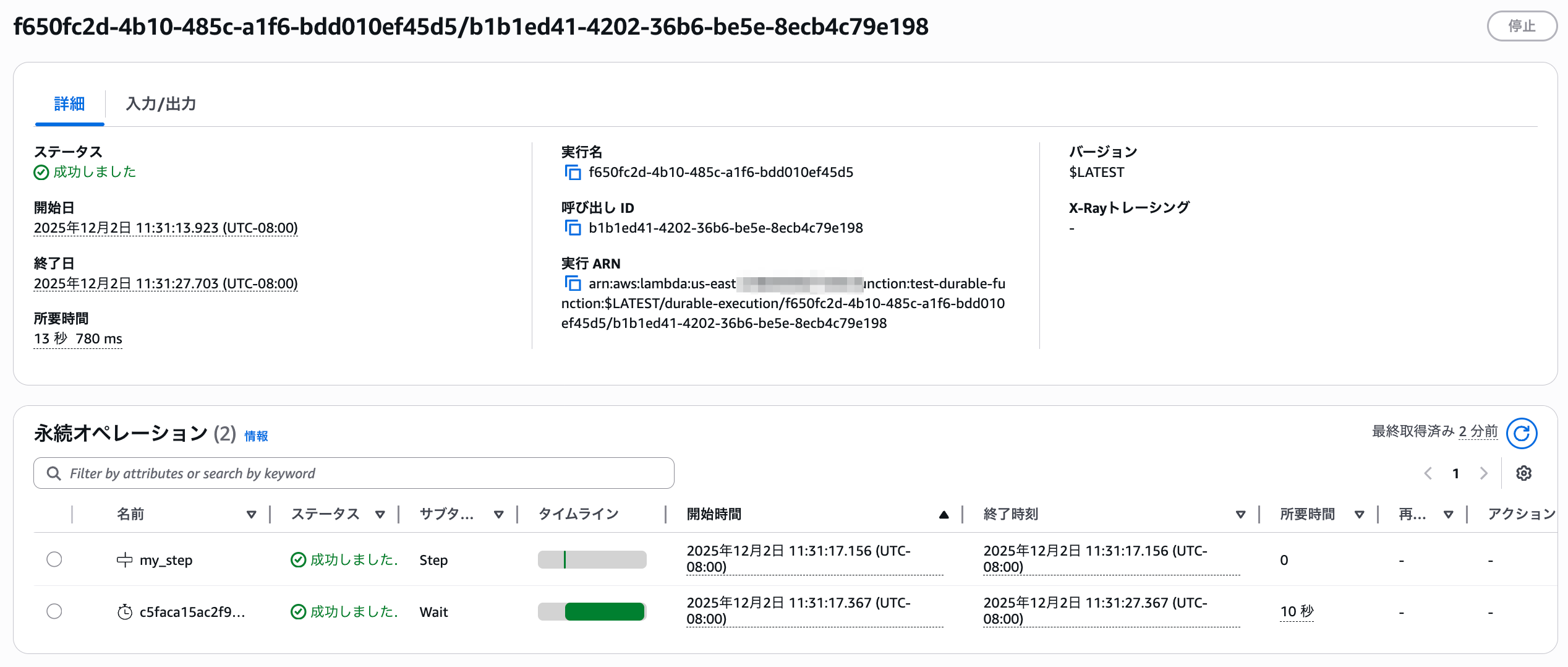Open the 情報 help link
1568x667 pixels.
pos(256,436)
